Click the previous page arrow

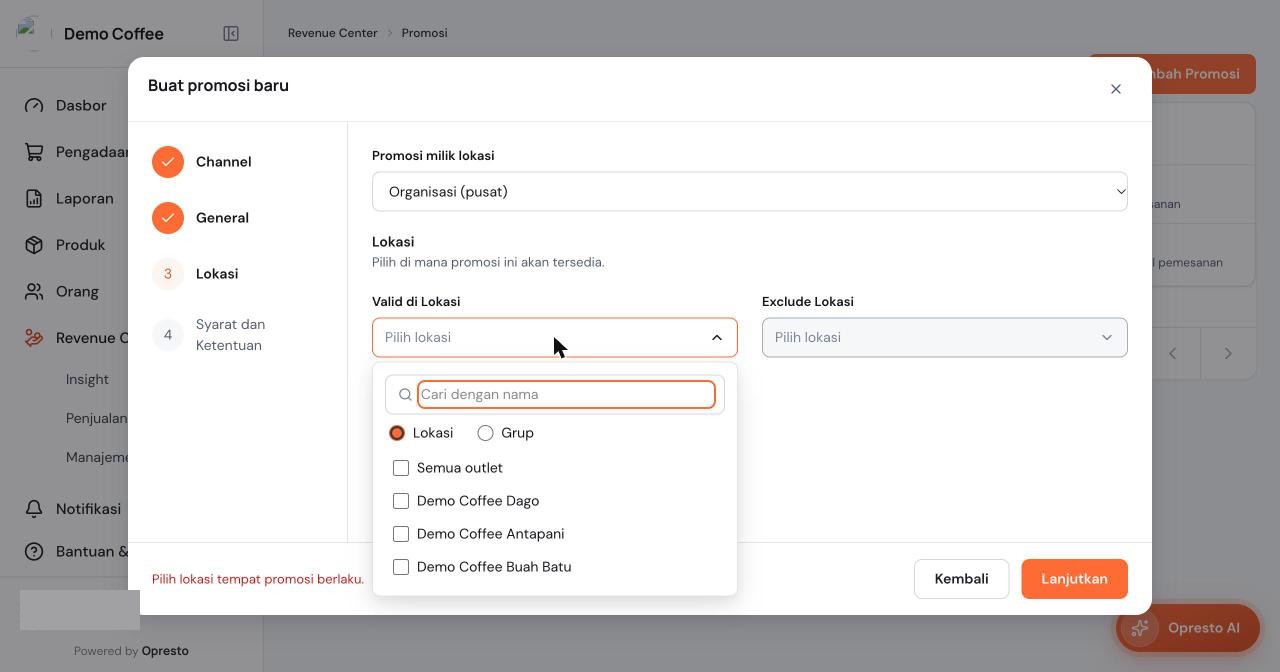(1173, 353)
